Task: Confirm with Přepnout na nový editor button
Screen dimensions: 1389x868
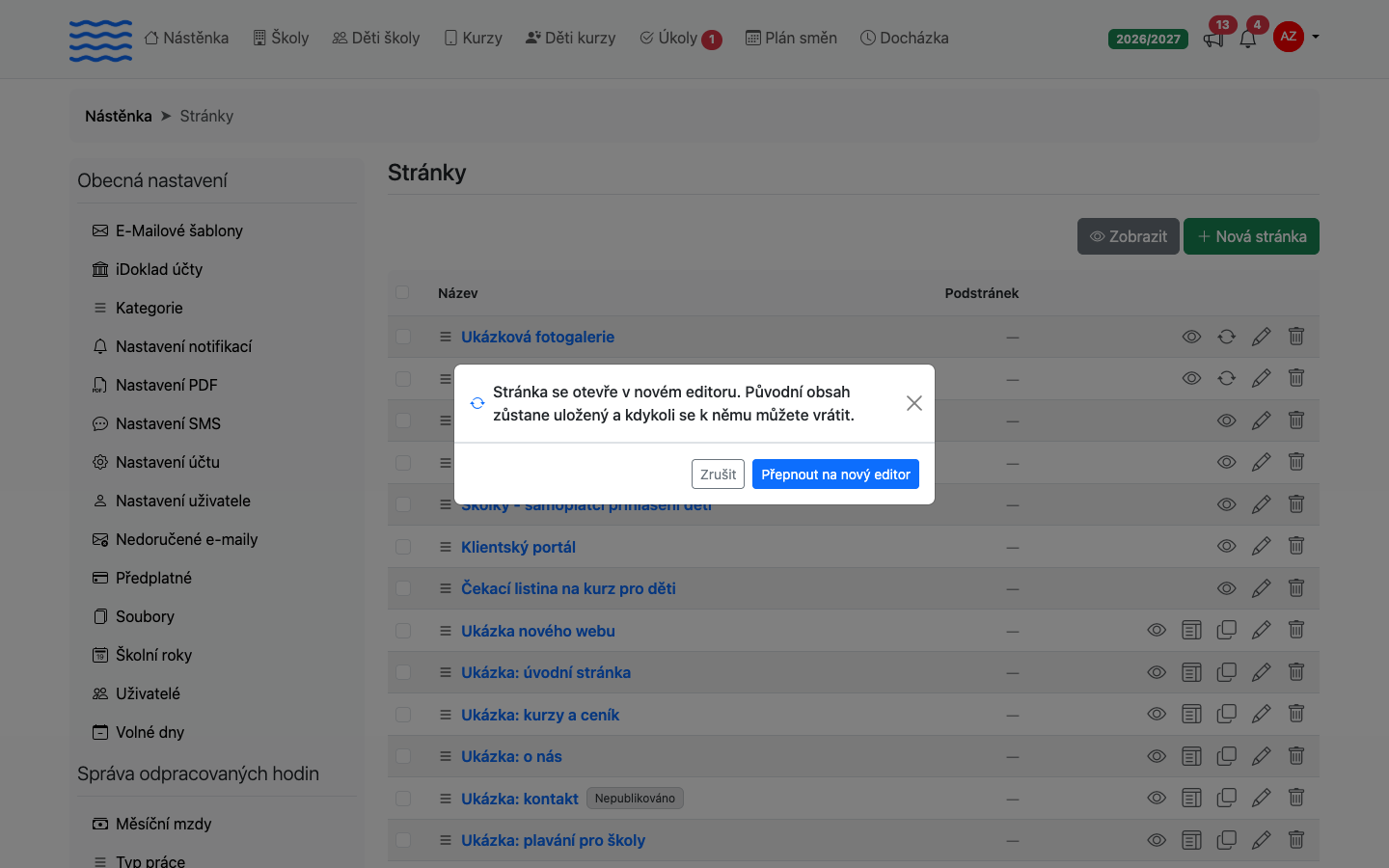Action: (835, 474)
